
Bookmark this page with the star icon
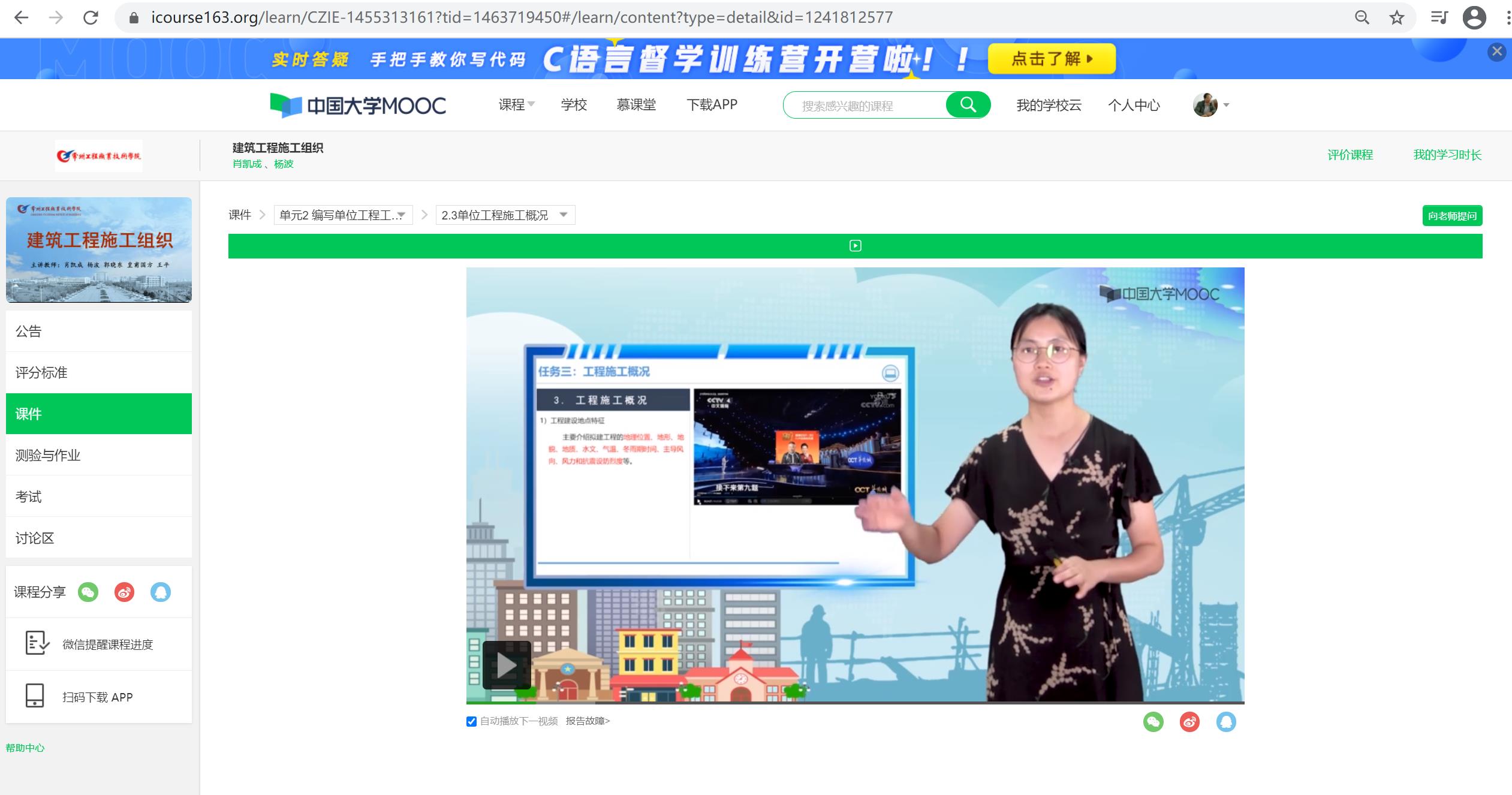(x=1397, y=17)
